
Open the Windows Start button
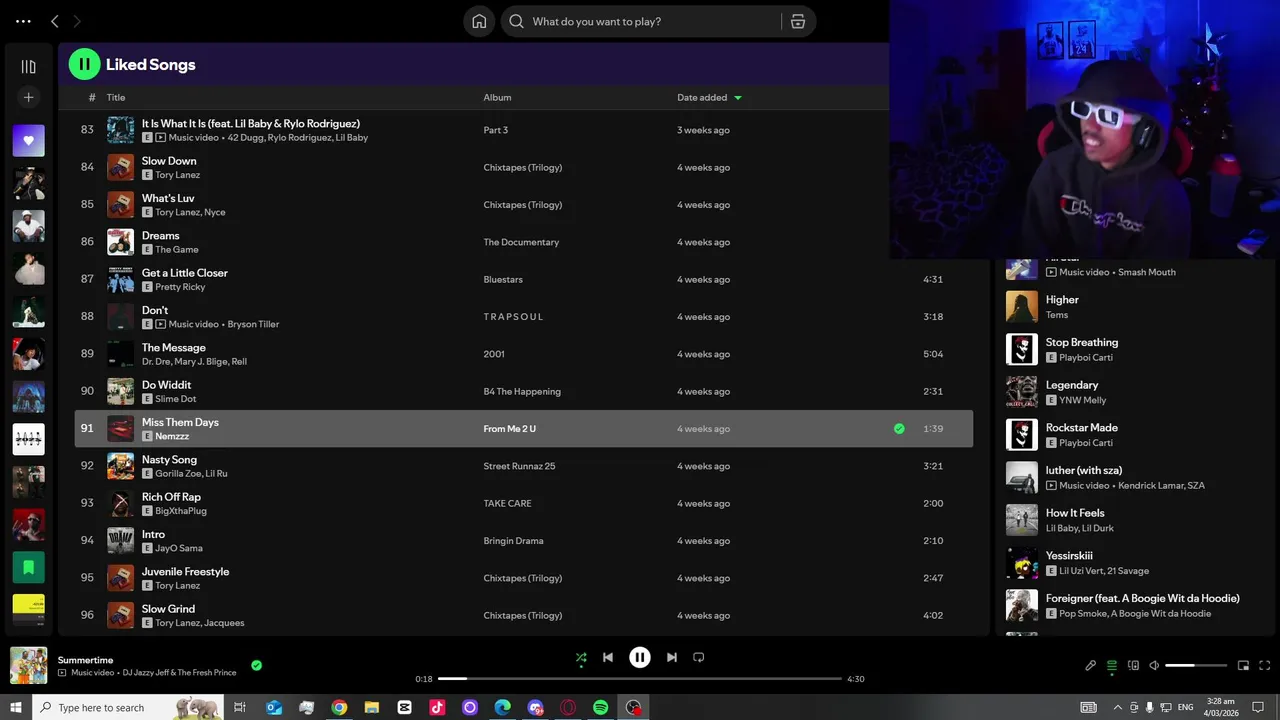click(x=16, y=707)
